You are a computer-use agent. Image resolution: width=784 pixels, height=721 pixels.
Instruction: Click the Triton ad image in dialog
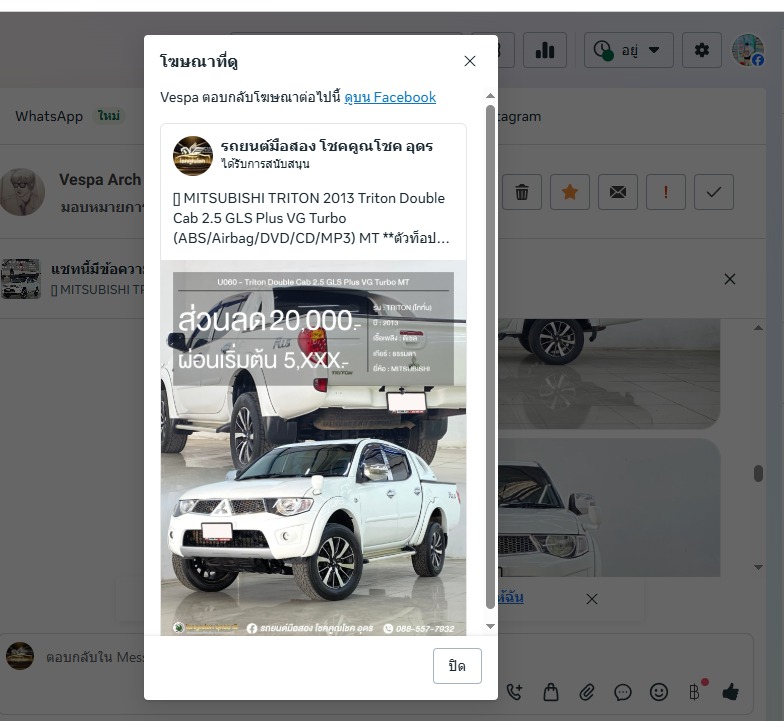[x=314, y=448]
